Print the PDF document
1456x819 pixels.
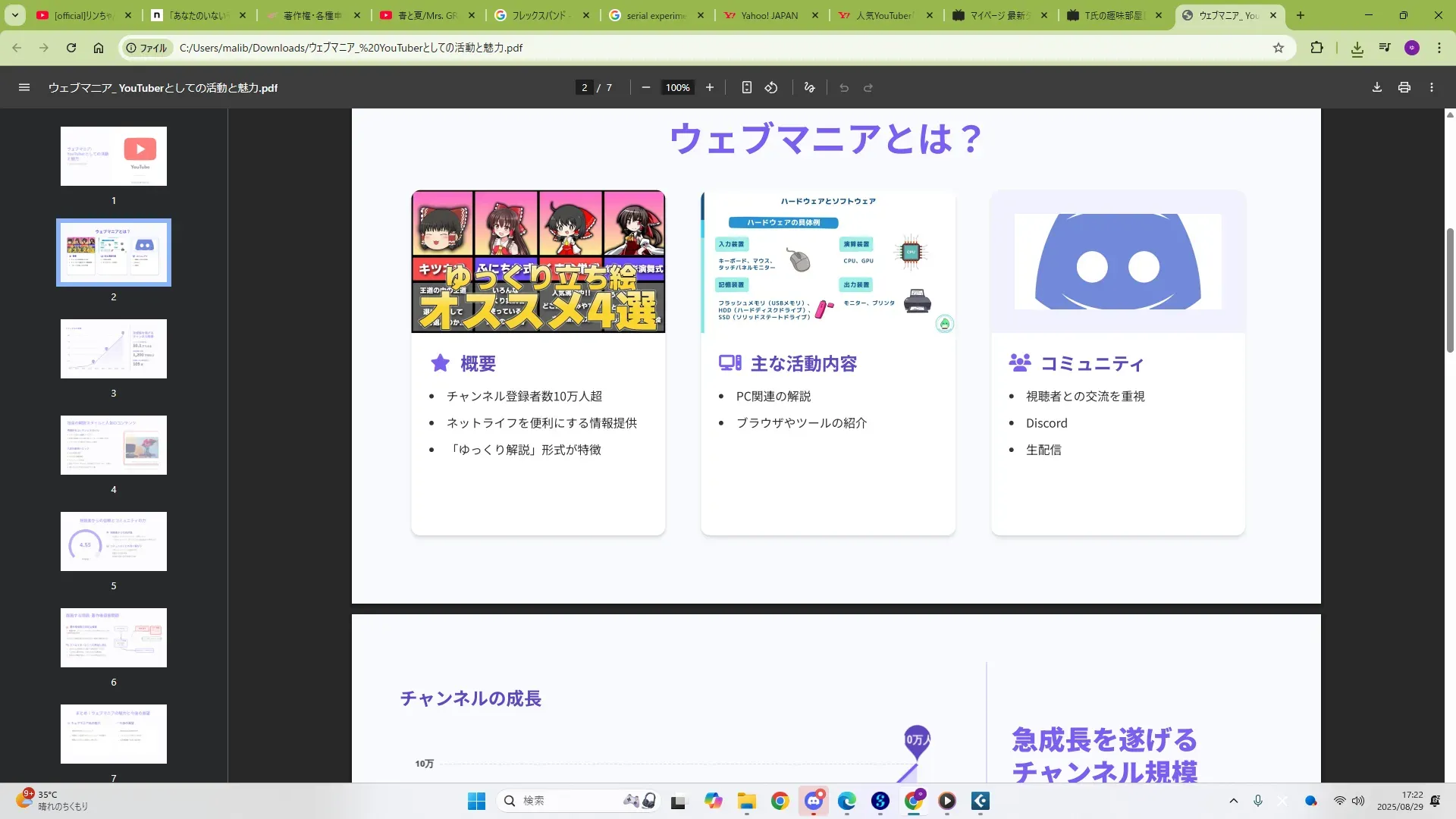pos(1404,88)
